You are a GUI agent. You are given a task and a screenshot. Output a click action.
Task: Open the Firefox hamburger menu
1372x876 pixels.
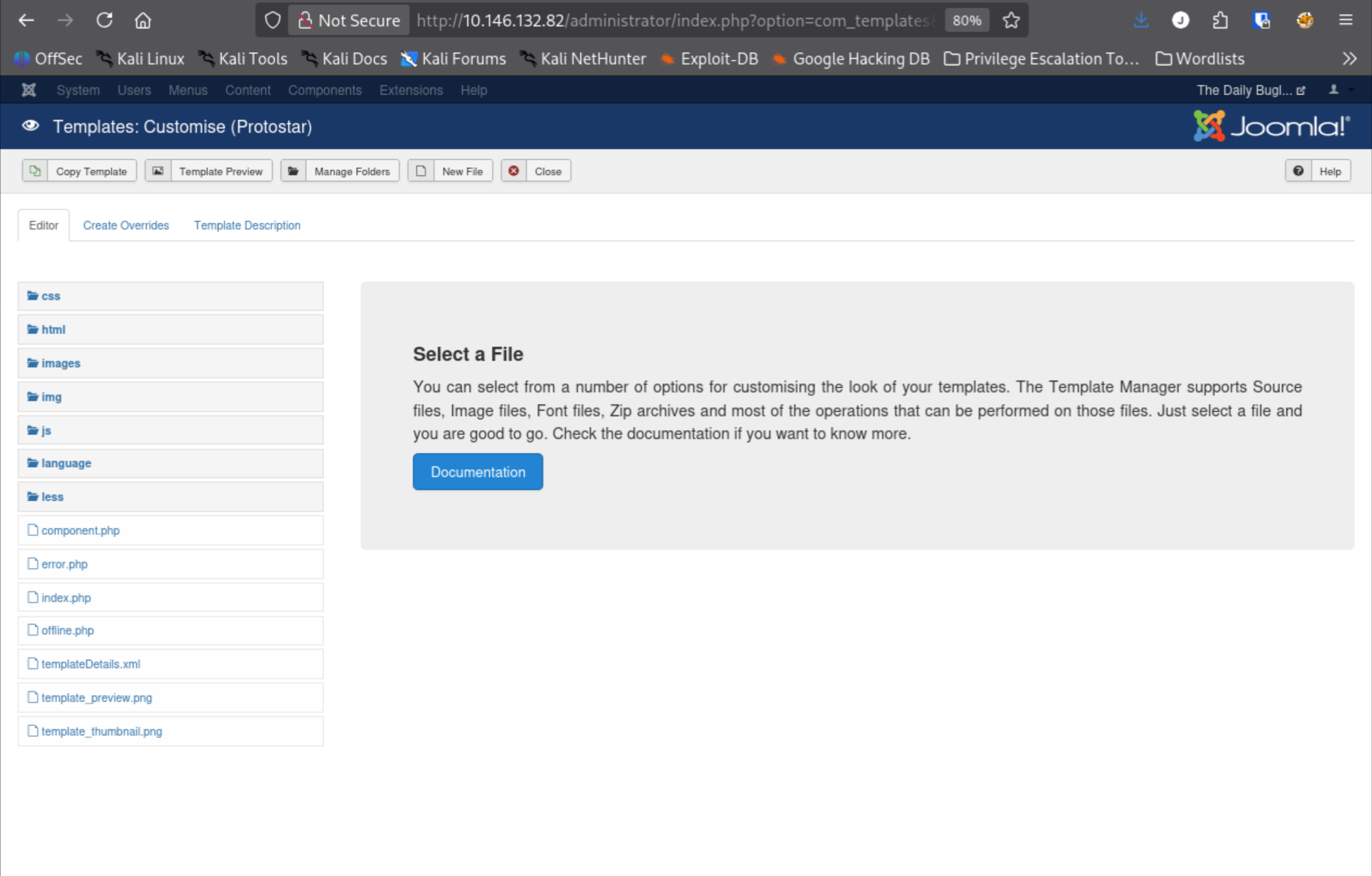point(1345,20)
